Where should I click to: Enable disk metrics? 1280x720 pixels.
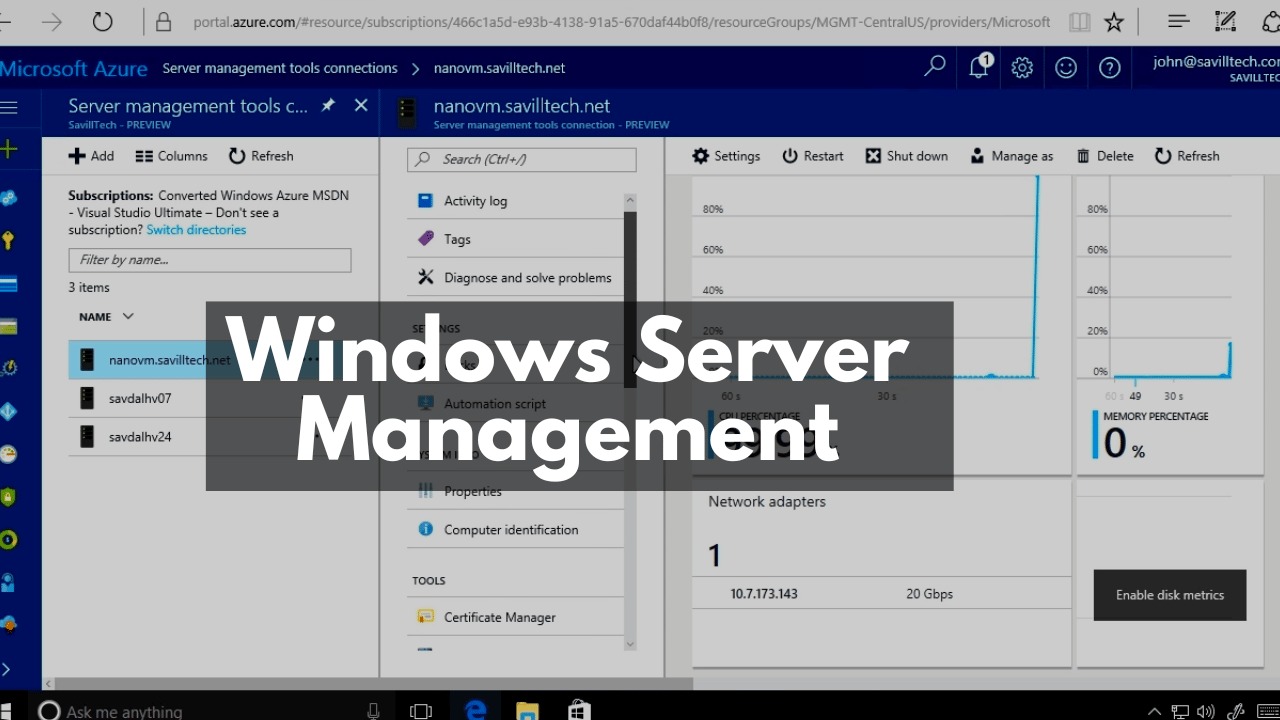[x=1169, y=595]
